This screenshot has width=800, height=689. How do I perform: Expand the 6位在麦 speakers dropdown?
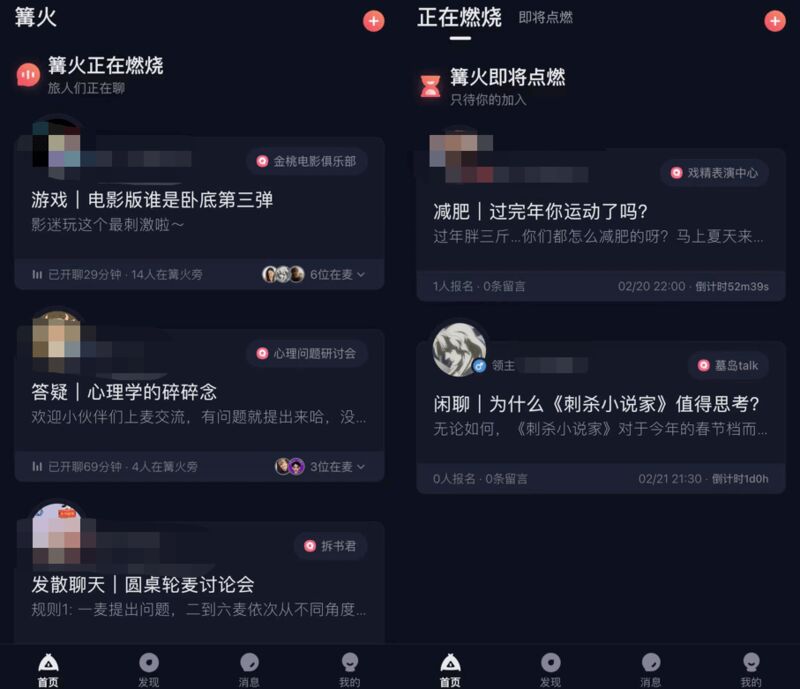click(x=338, y=275)
